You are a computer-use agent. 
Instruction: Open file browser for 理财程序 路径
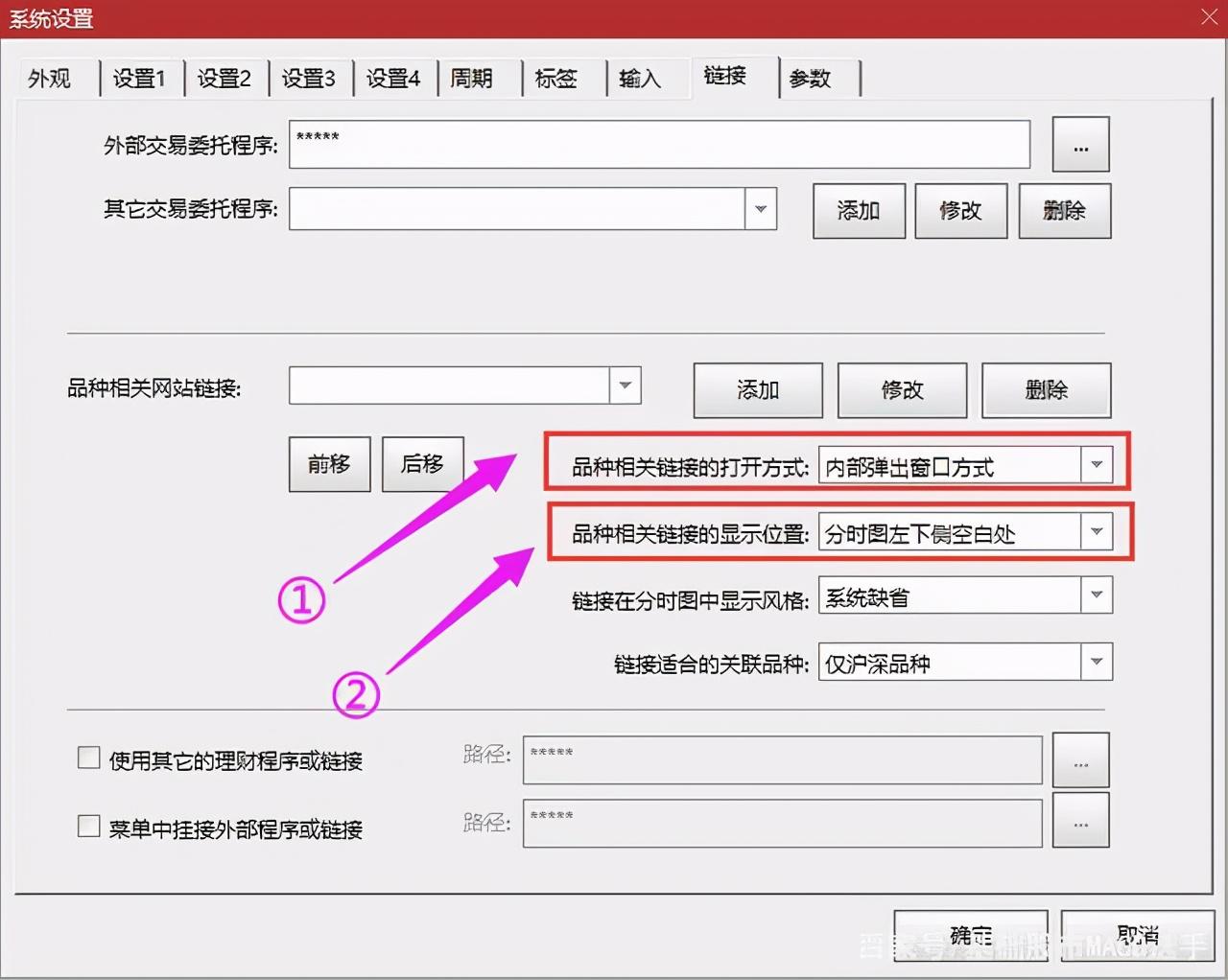1080,759
